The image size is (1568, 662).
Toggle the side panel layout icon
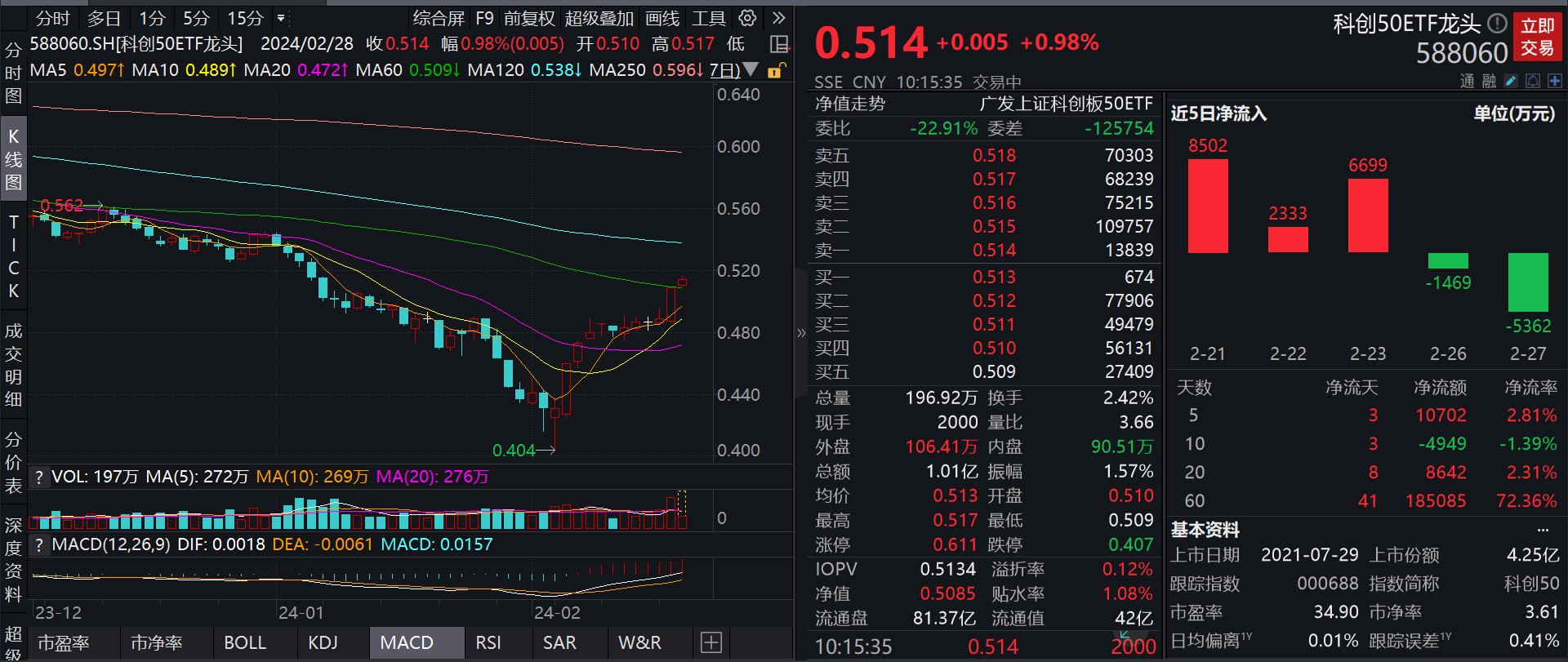779,44
